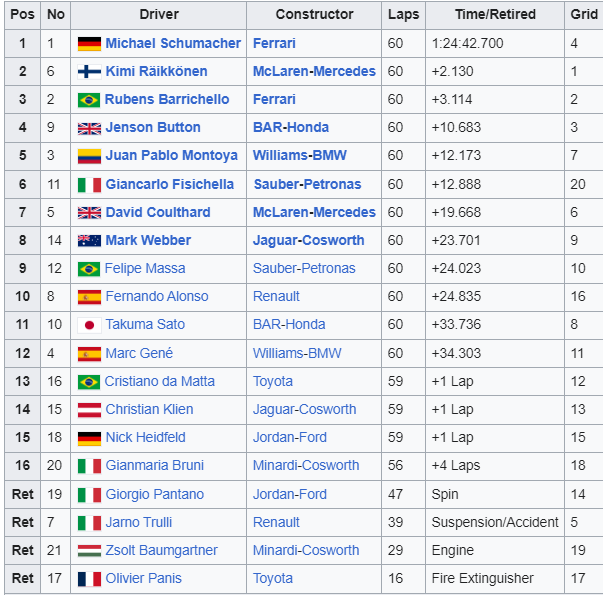Click the Colombian flag beside Juan Pablo Montoya
The image size is (603, 595).
click(89, 156)
